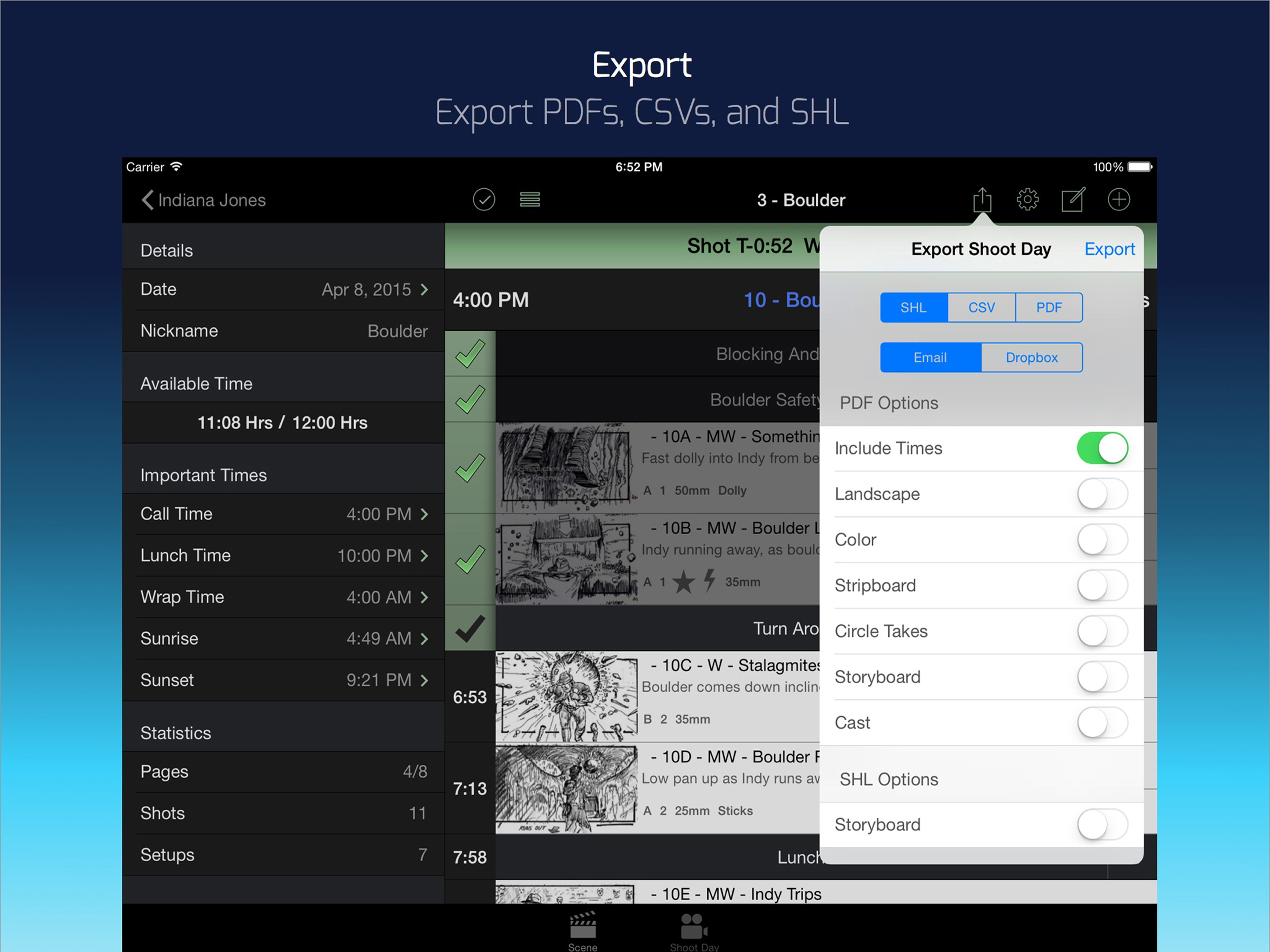1270x952 pixels.
Task: Toggle the PDF Color switch on
Action: (1102, 540)
